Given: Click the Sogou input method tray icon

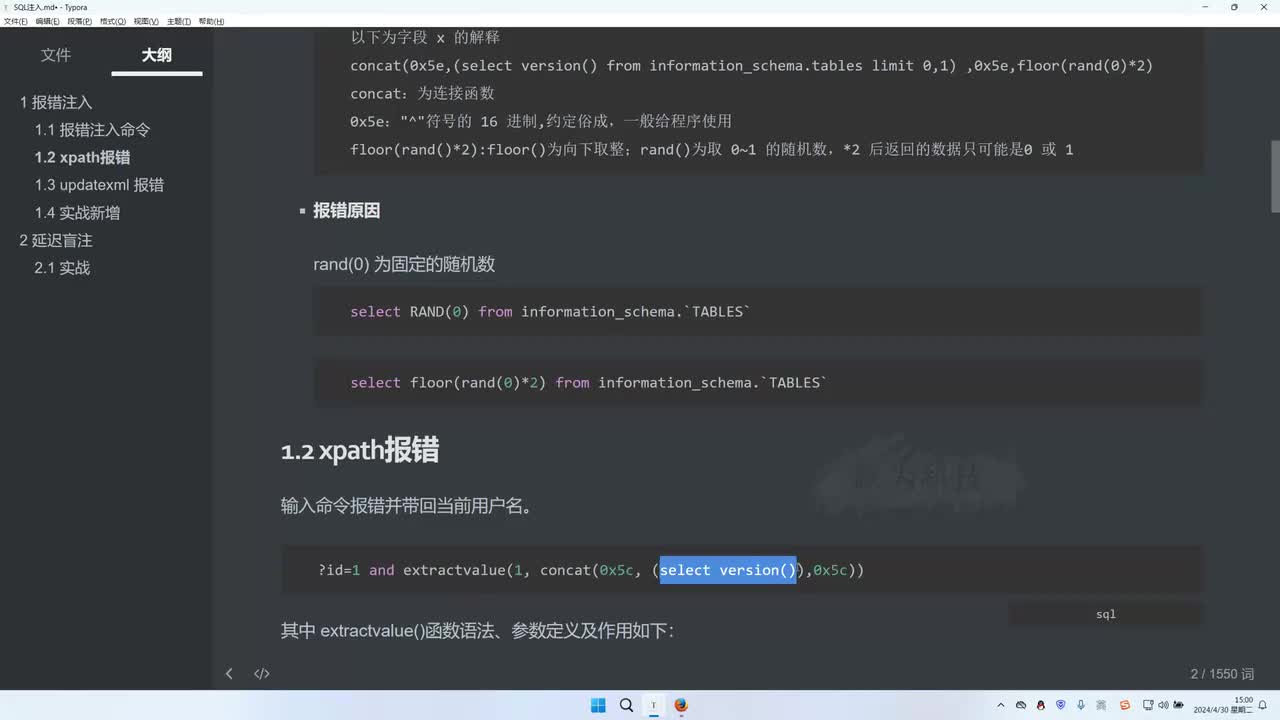Looking at the screenshot, I should 1125,705.
